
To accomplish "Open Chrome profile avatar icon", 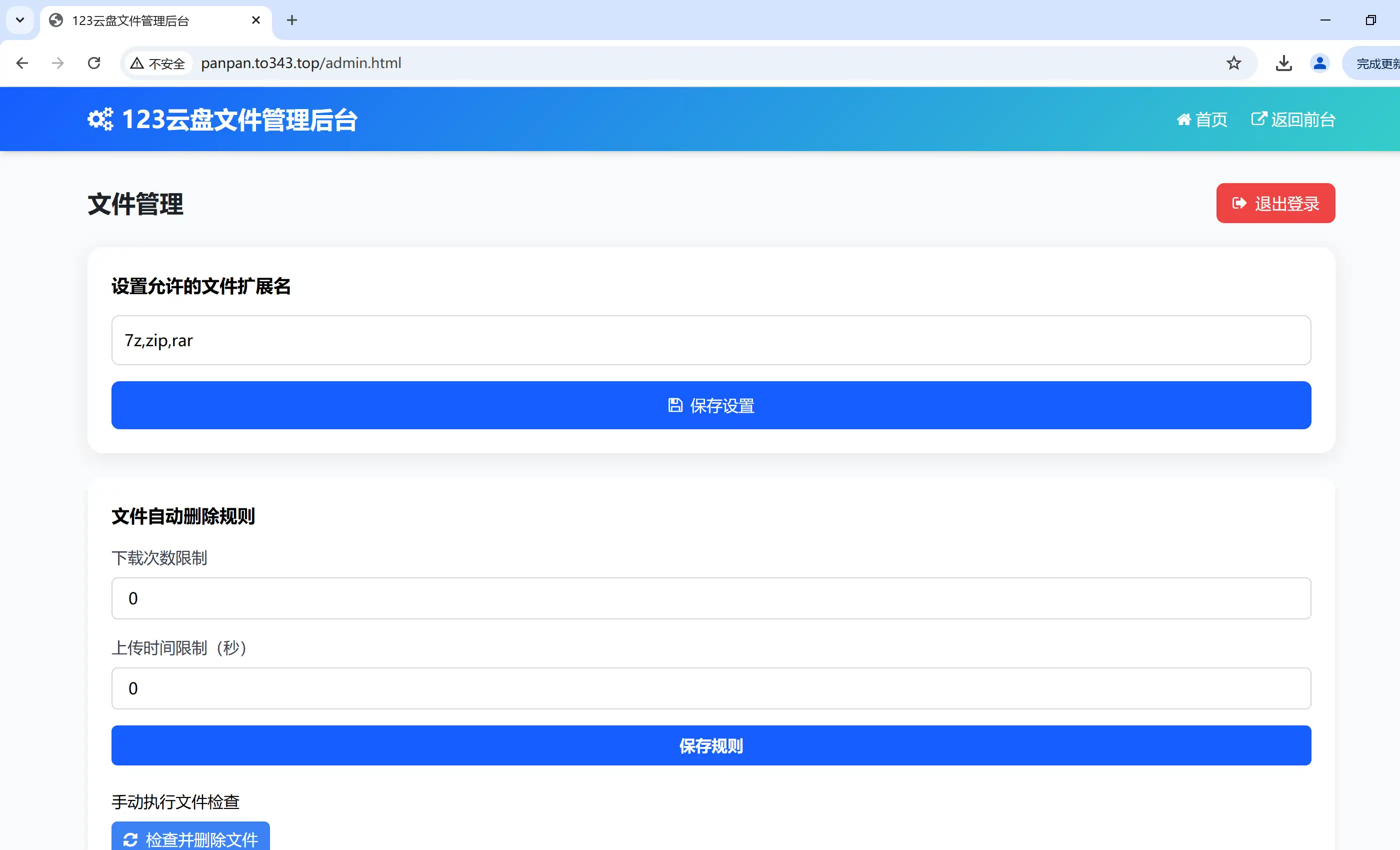I will 1319,63.
